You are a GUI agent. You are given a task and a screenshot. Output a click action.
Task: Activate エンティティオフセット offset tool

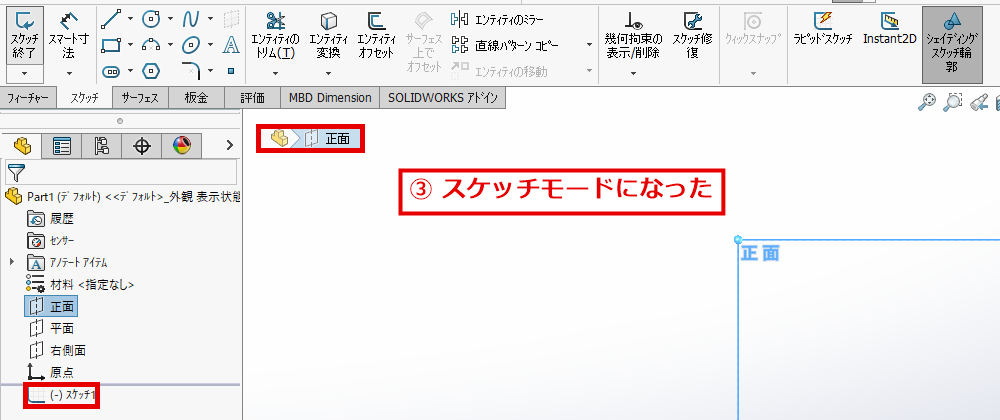(x=376, y=36)
